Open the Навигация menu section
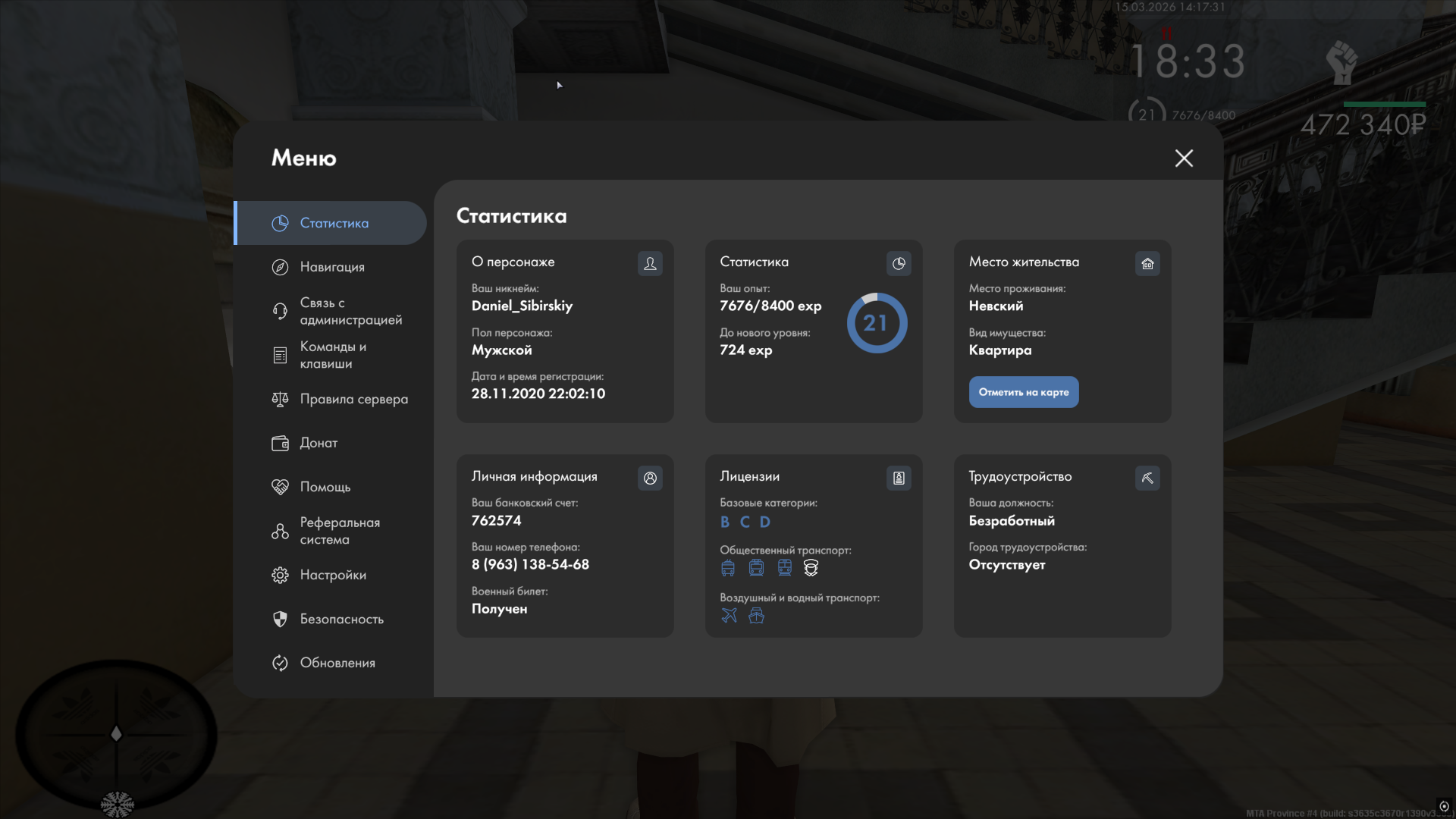This screenshot has width=1456, height=819. pyautogui.click(x=331, y=267)
